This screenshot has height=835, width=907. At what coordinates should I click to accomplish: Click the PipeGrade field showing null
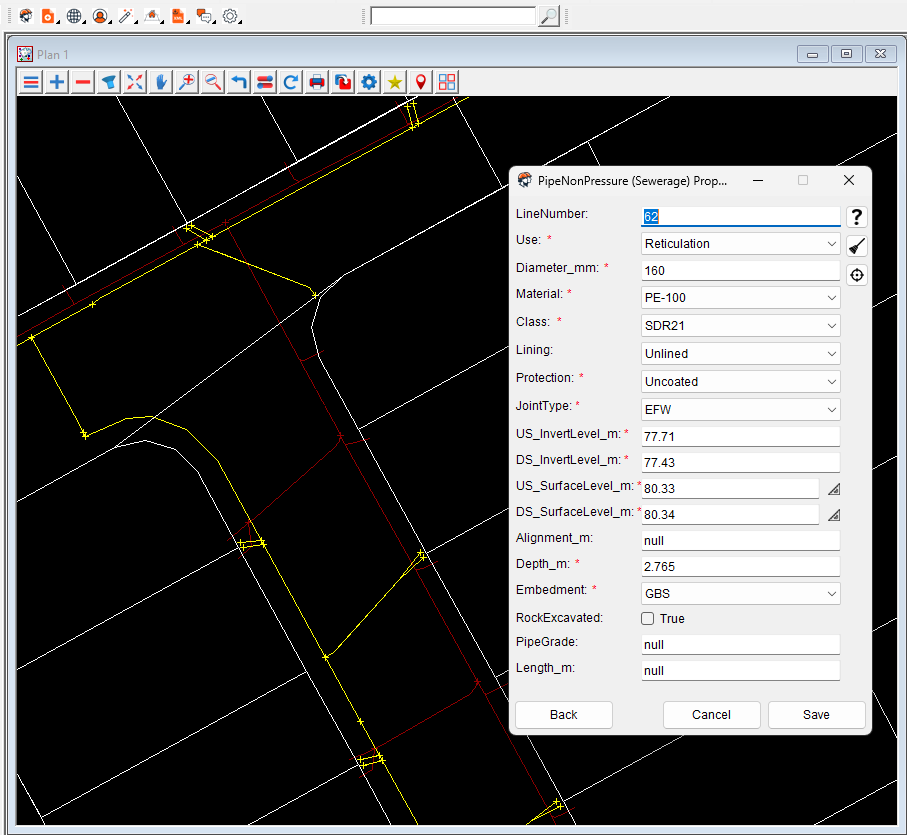tap(740, 645)
